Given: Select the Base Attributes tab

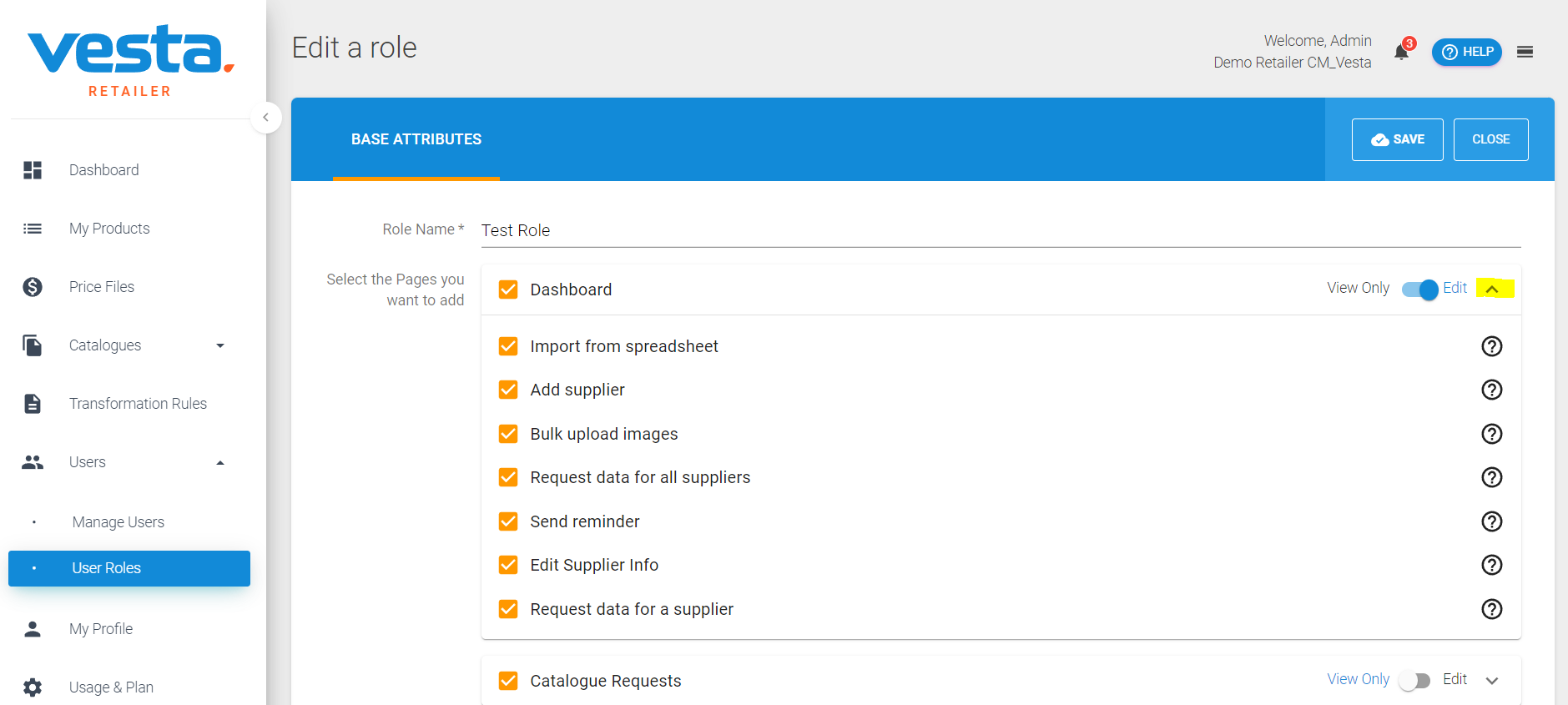Looking at the screenshot, I should pyautogui.click(x=416, y=139).
